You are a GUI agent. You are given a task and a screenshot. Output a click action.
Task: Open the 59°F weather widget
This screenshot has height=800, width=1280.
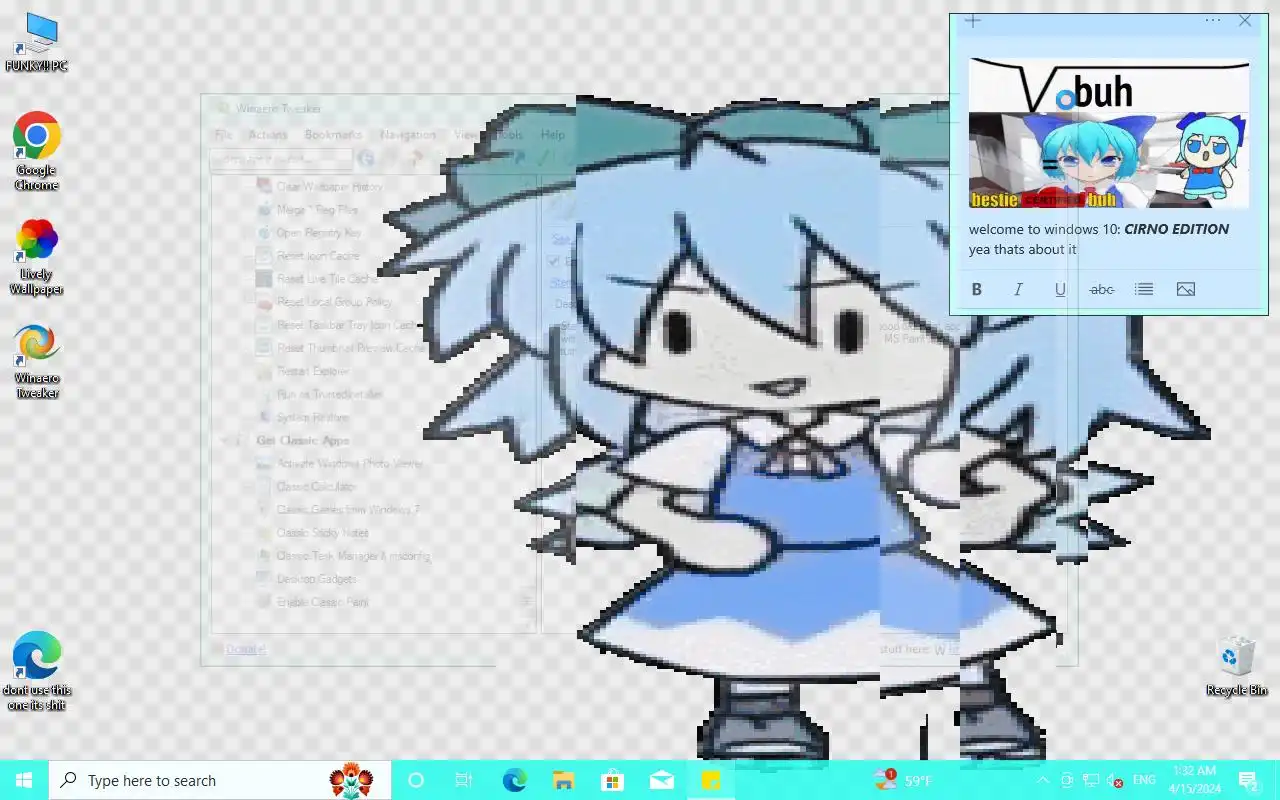pos(902,780)
